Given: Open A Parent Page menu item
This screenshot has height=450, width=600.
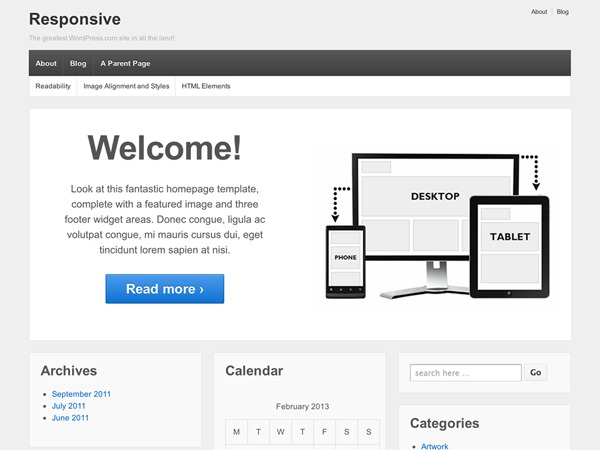Looking at the screenshot, I should coord(125,63).
